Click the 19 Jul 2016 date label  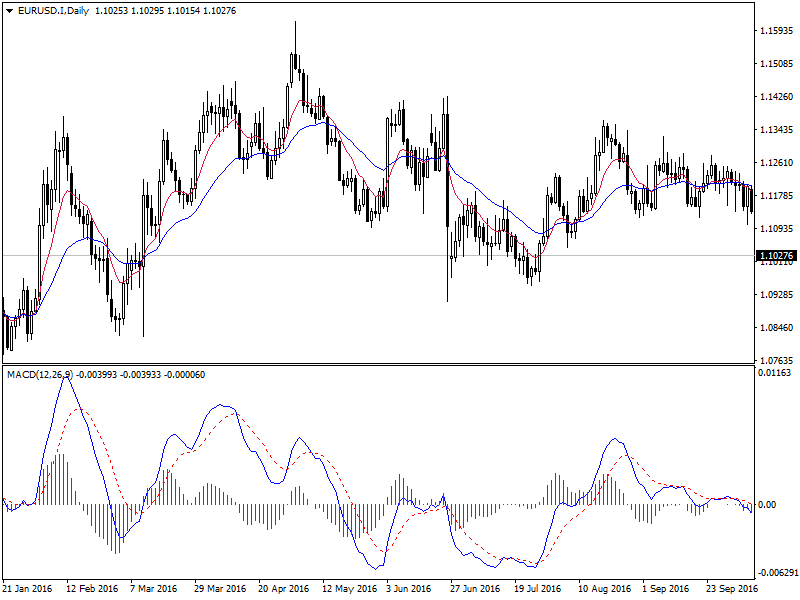click(x=537, y=589)
